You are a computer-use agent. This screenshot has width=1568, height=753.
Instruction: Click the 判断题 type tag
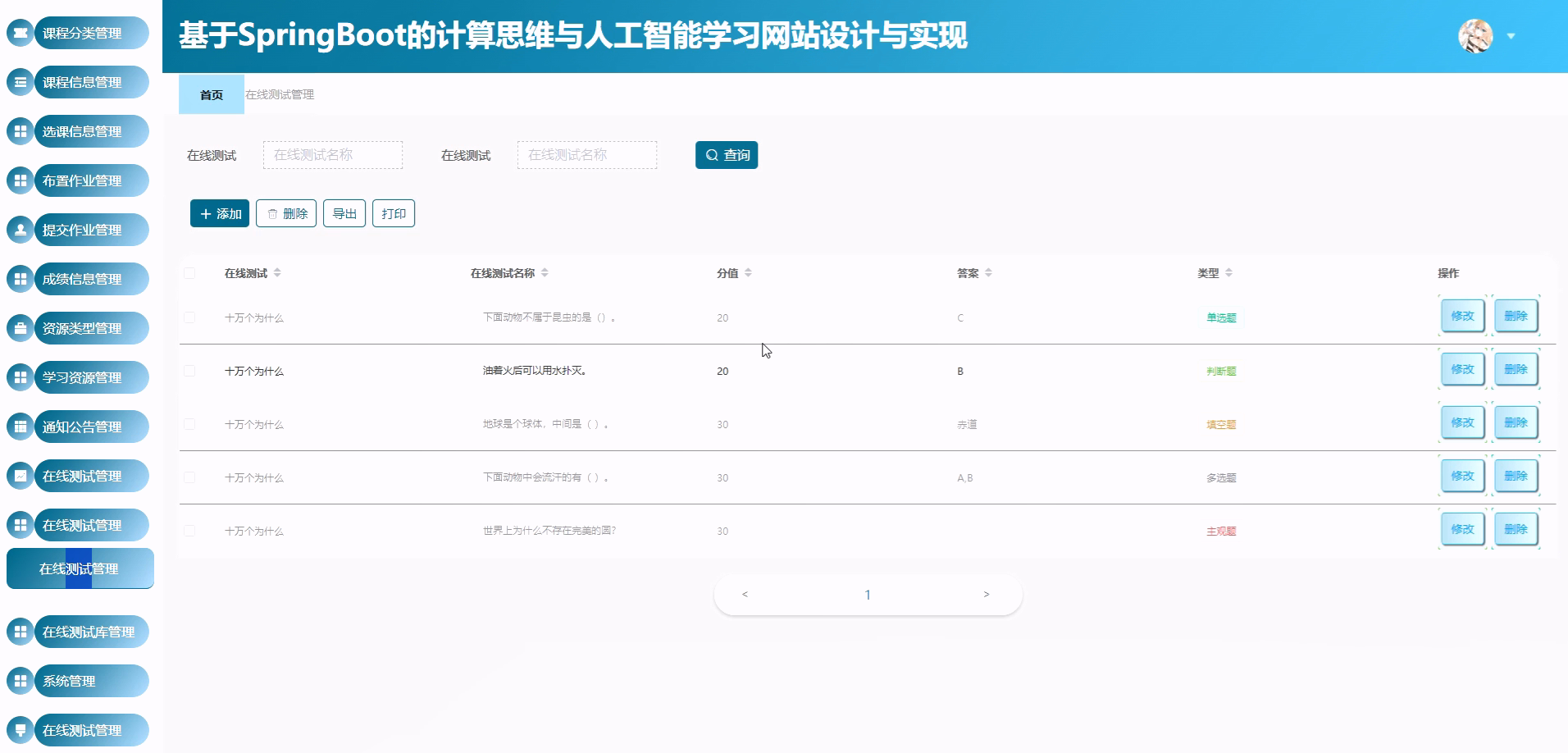pos(1221,372)
